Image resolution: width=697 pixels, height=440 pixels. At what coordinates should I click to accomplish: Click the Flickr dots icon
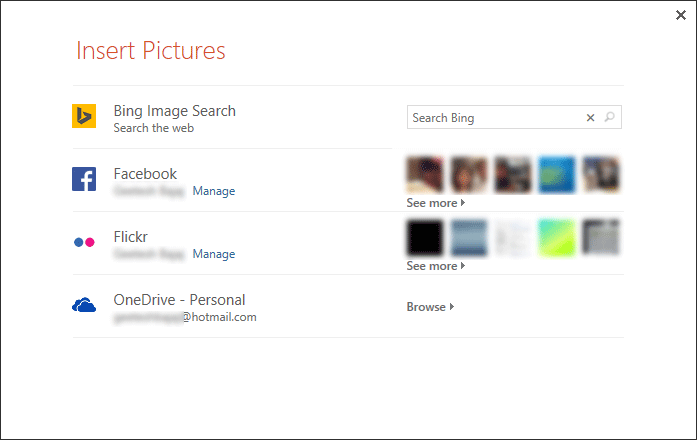point(84,242)
